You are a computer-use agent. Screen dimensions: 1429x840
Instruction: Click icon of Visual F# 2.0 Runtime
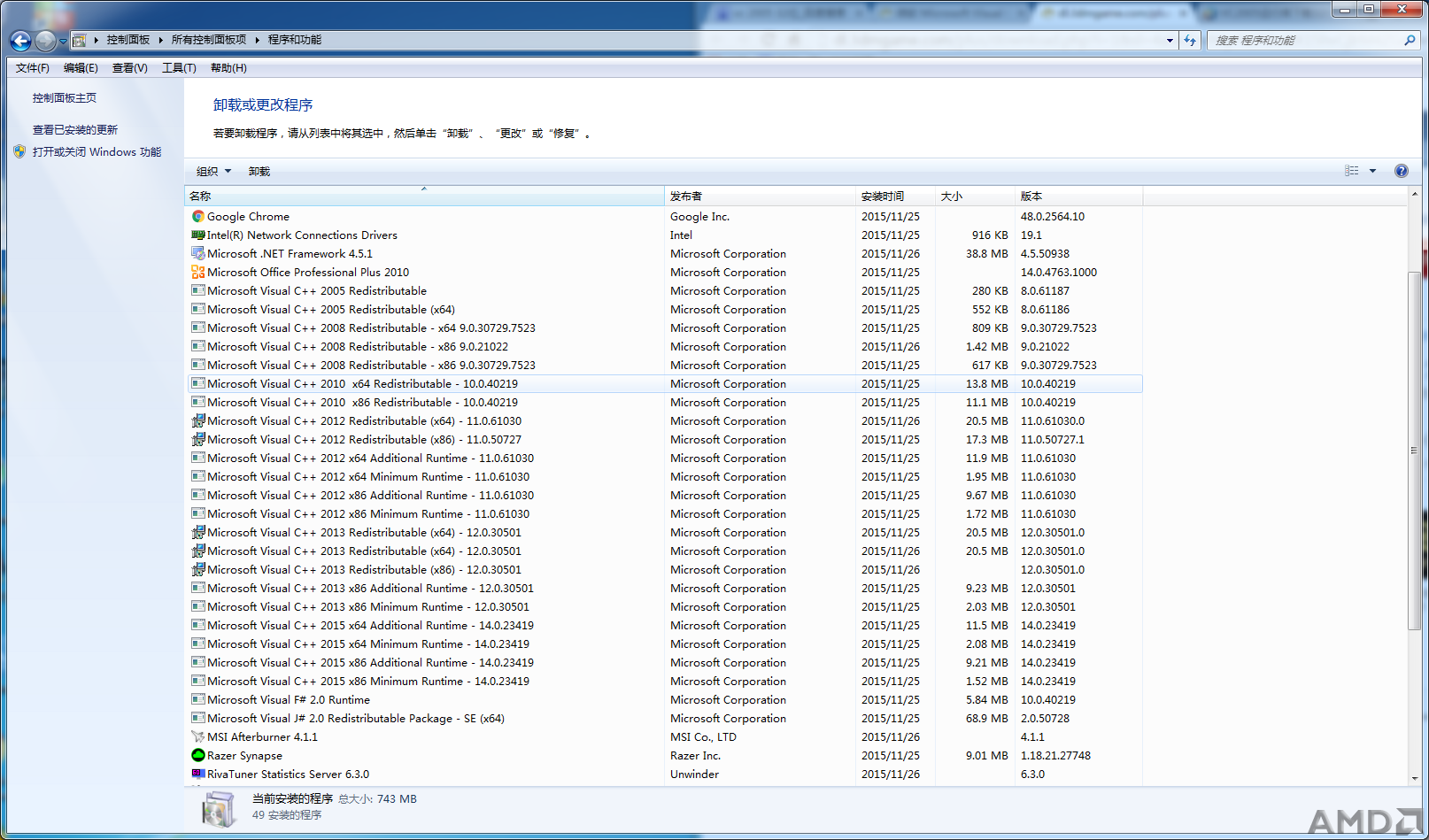pos(198,699)
